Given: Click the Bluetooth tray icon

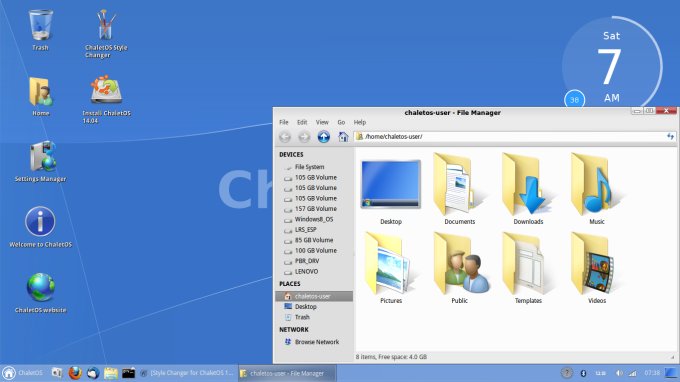Looking at the screenshot, I should coord(583,373).
